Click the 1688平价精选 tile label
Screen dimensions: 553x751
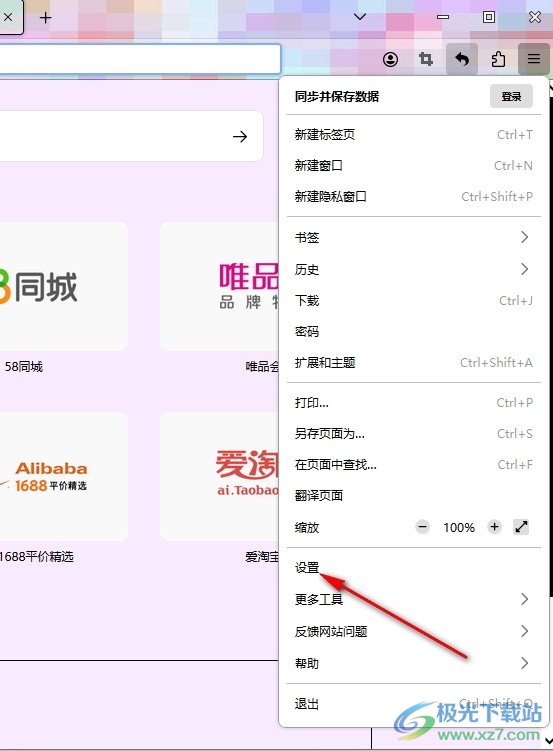click(x=36, y=557)
